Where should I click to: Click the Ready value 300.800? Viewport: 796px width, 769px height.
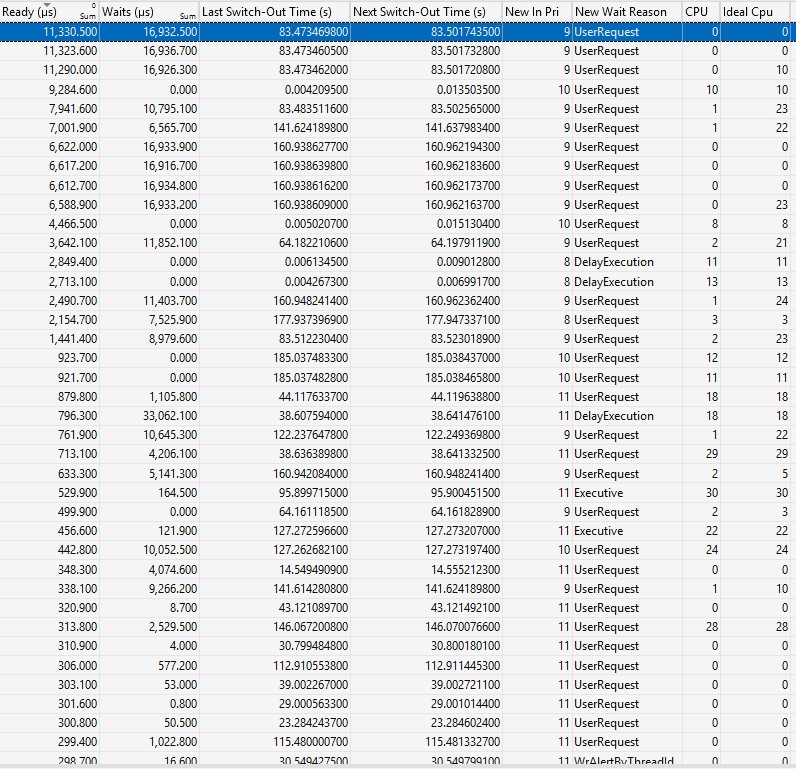click(77, 723)
